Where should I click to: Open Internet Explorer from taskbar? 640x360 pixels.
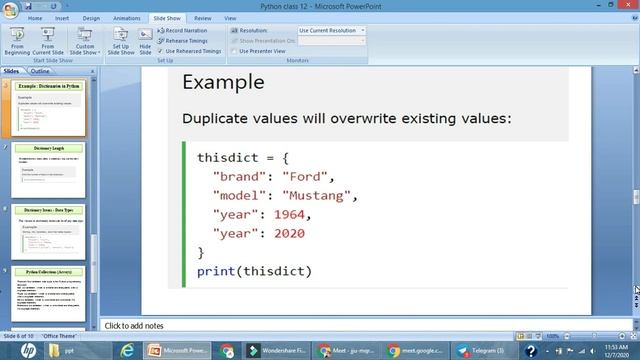coord(127,351)
